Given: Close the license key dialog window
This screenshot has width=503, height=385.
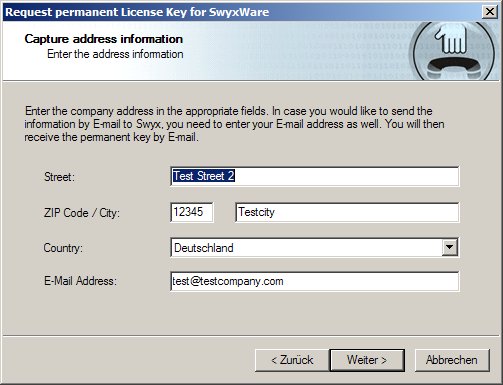Looking at the screenshot, I should 490,12.
